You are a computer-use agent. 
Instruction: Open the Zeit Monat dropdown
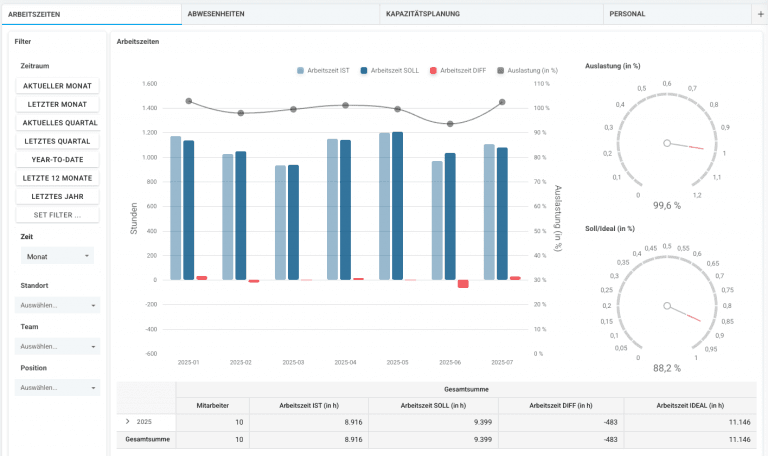coord(57,256)
